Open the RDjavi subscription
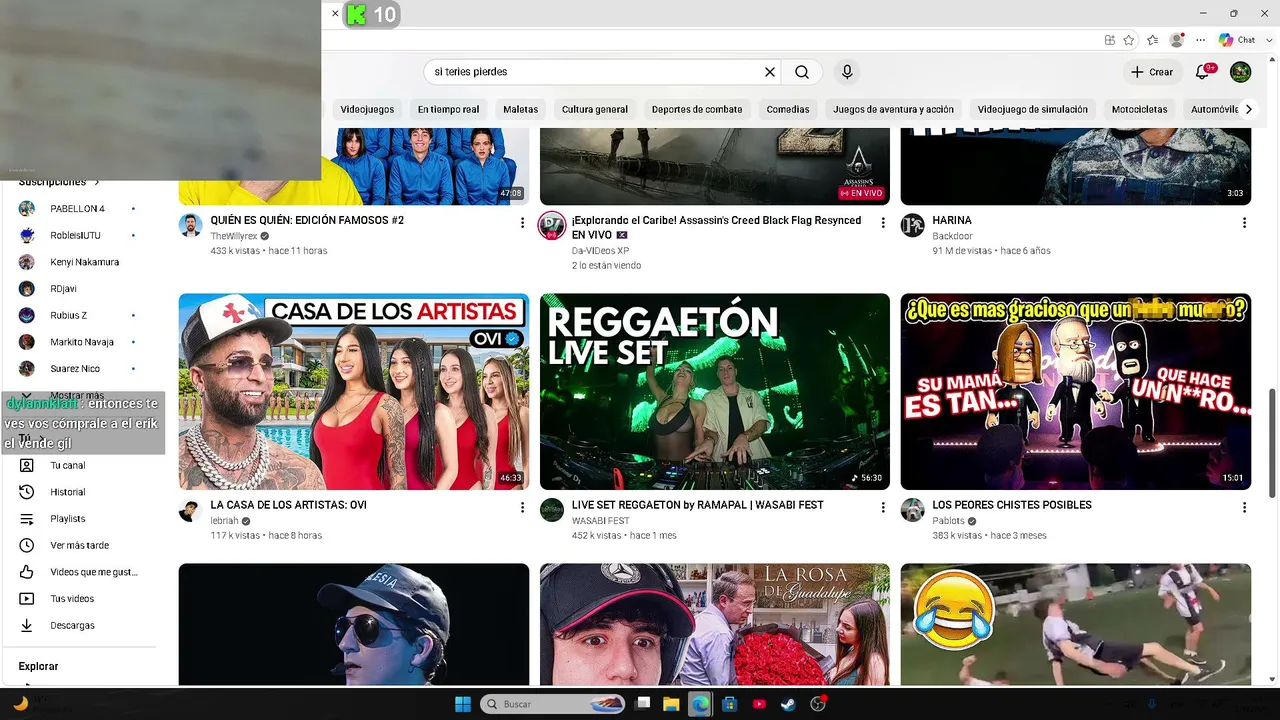This screenshot has width=1280, height=720. (x=80, y=289)
